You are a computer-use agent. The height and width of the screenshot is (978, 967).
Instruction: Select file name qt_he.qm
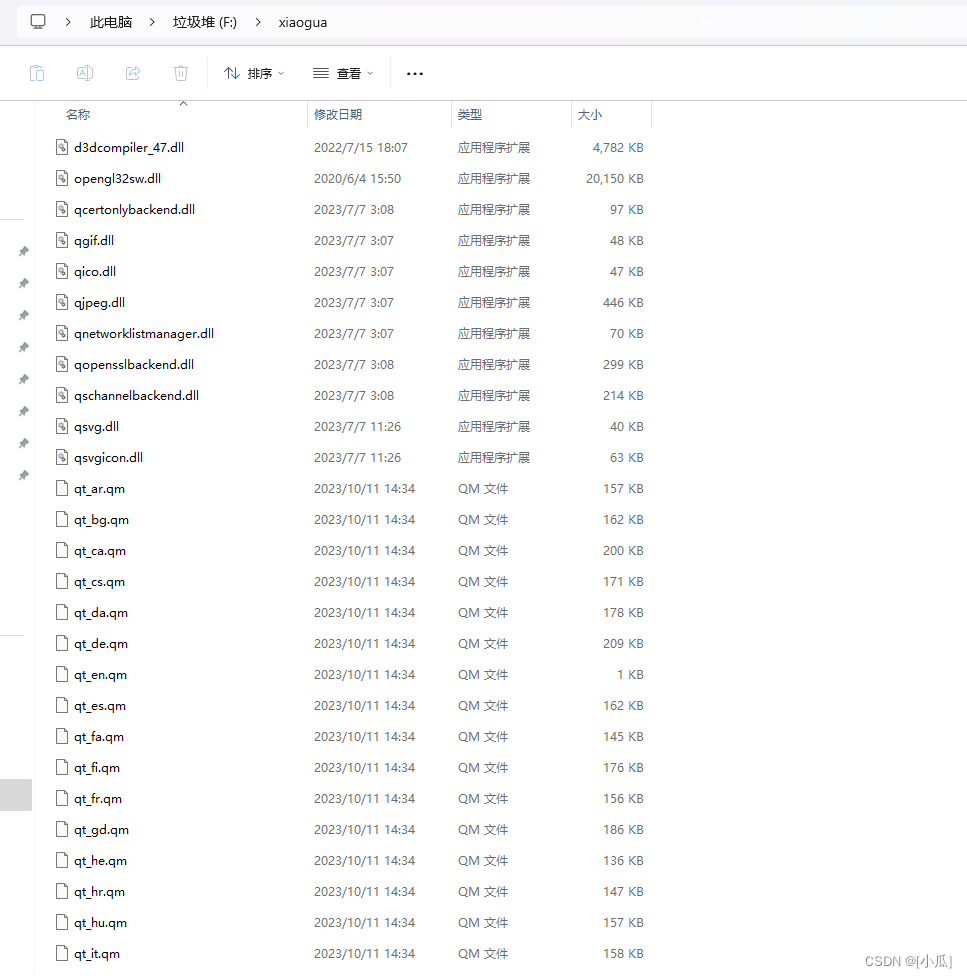(x=100, y=861)
